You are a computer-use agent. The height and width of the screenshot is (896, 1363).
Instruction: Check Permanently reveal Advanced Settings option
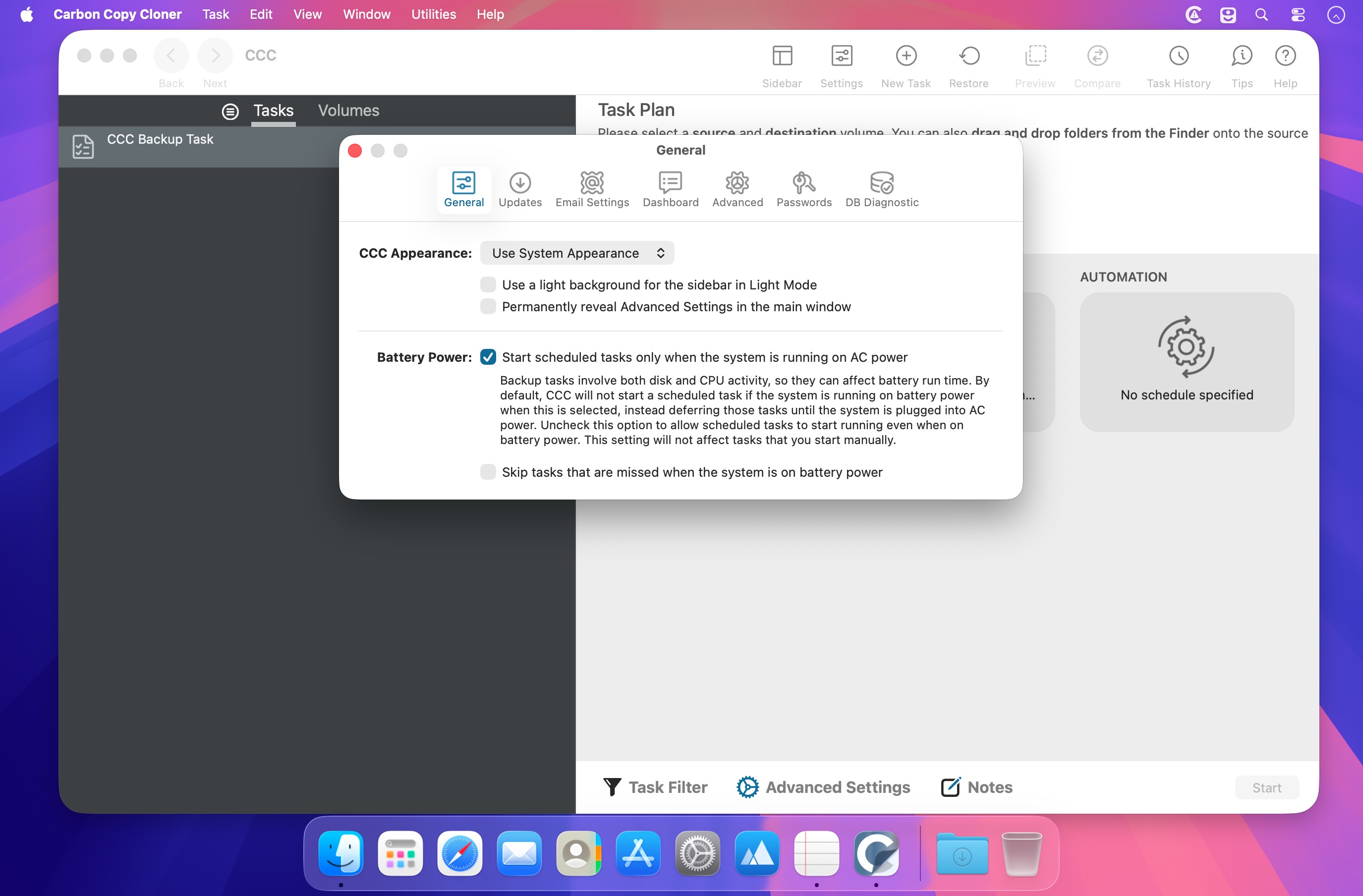point(488,306)
